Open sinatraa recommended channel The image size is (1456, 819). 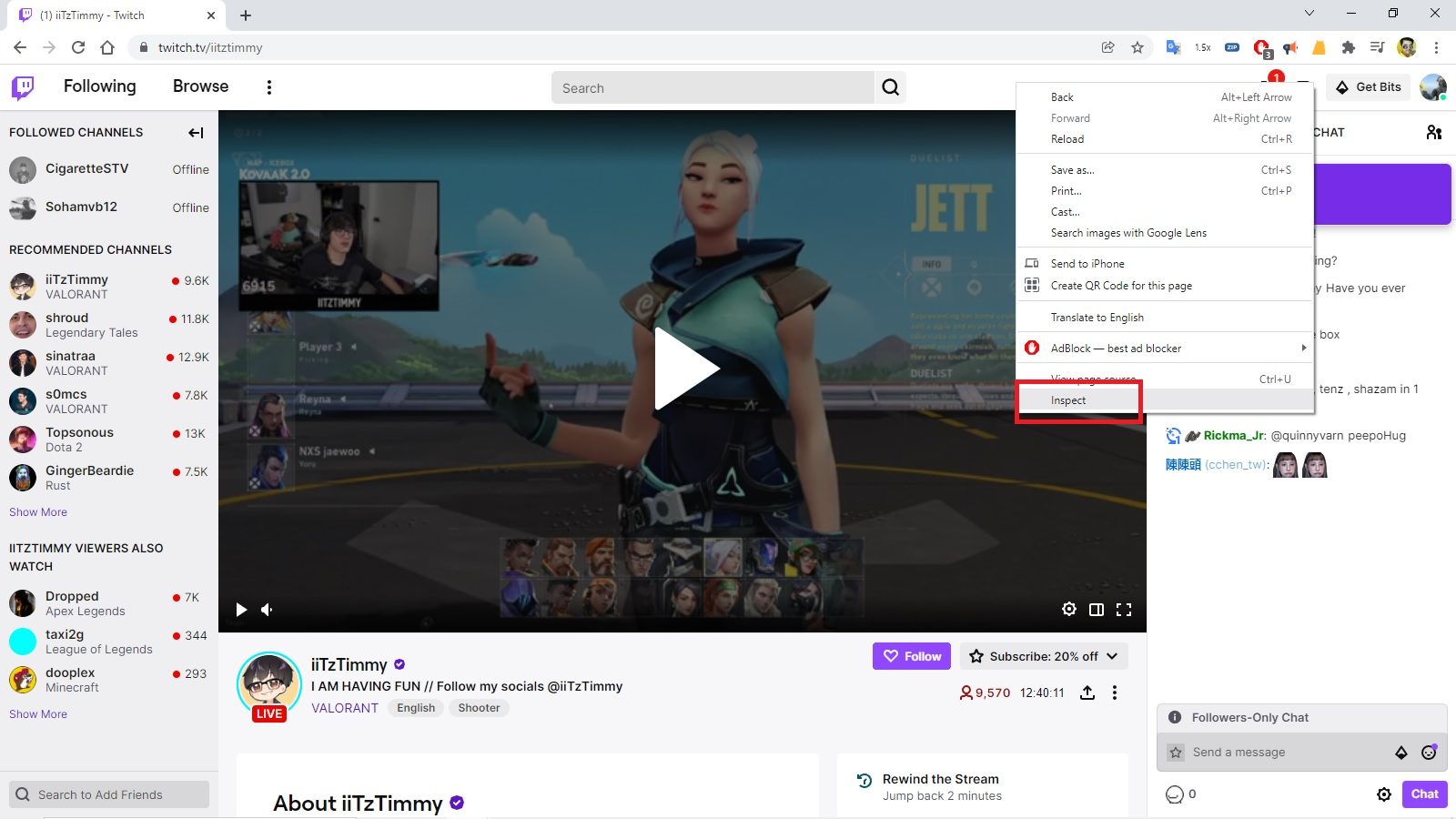(109, 363)
